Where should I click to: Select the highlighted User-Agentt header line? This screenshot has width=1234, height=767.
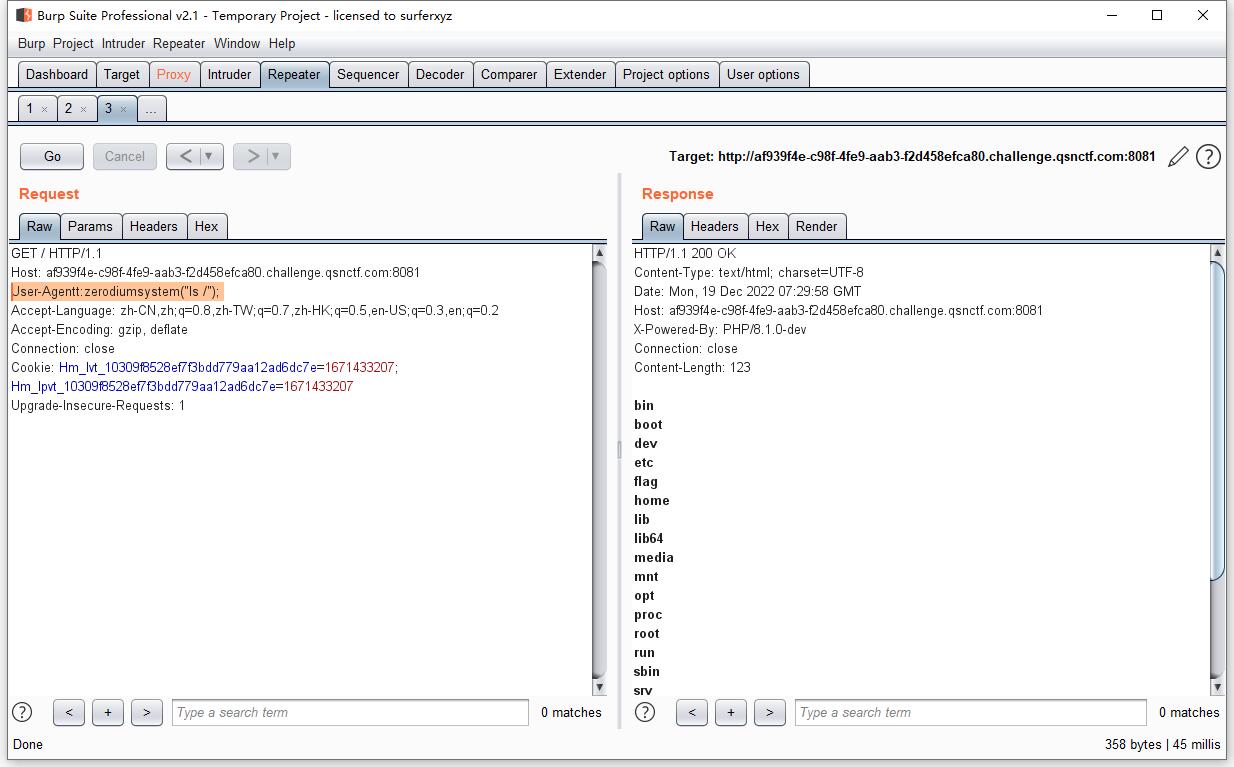(116, 291)
